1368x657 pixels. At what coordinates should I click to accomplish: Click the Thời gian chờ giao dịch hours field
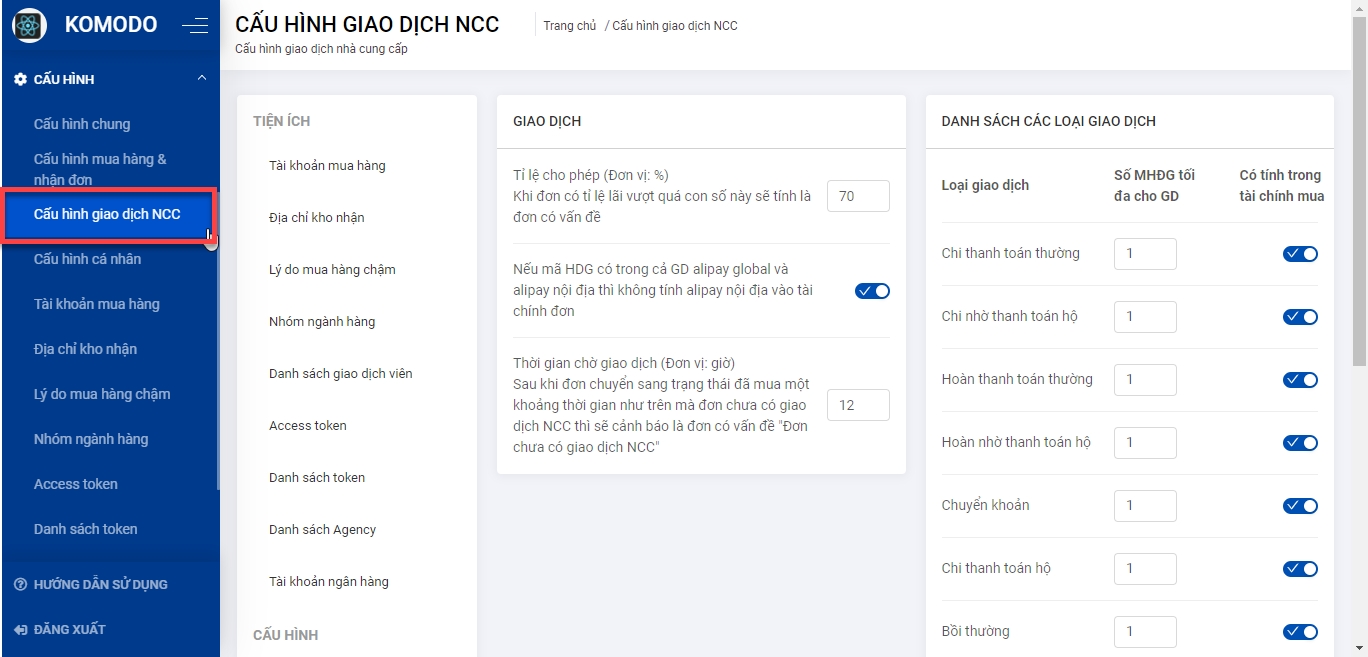pos(858,405)
